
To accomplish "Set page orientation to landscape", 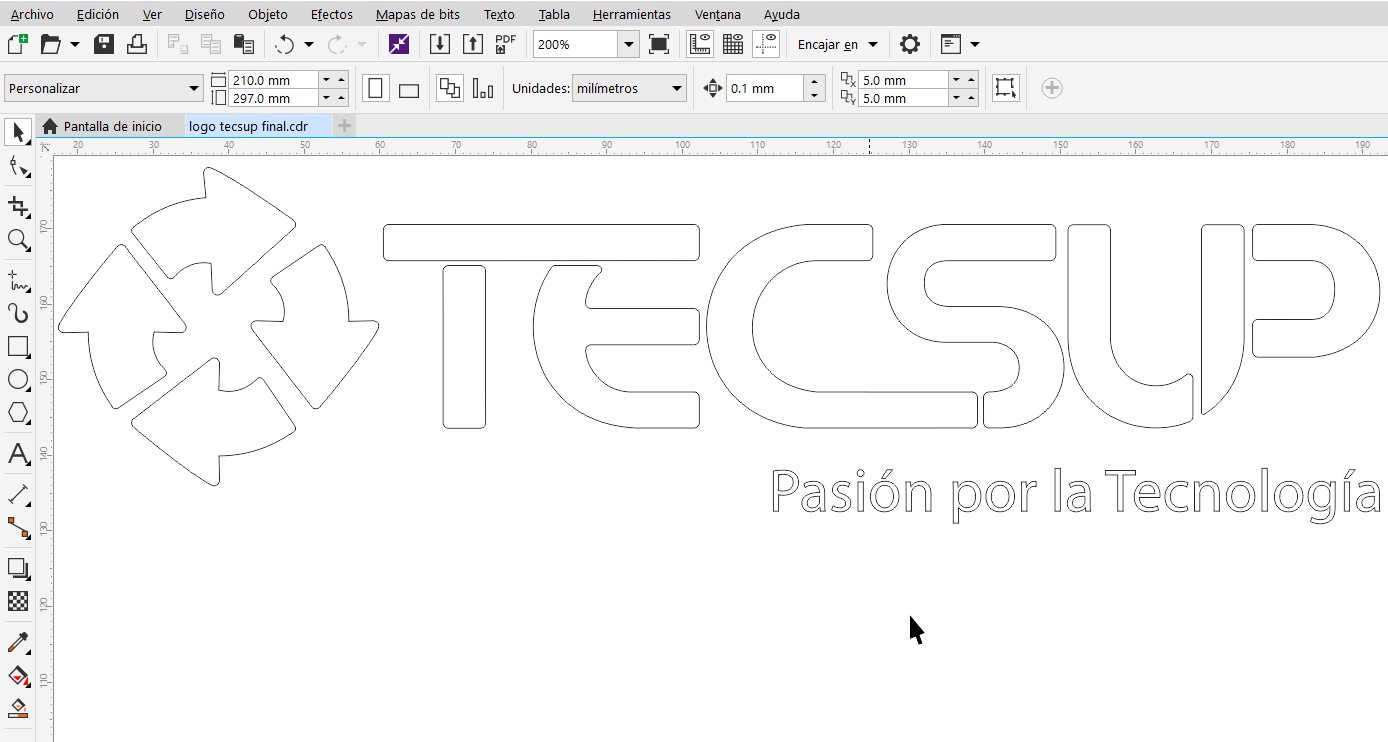I will click(x=408, y=89).
